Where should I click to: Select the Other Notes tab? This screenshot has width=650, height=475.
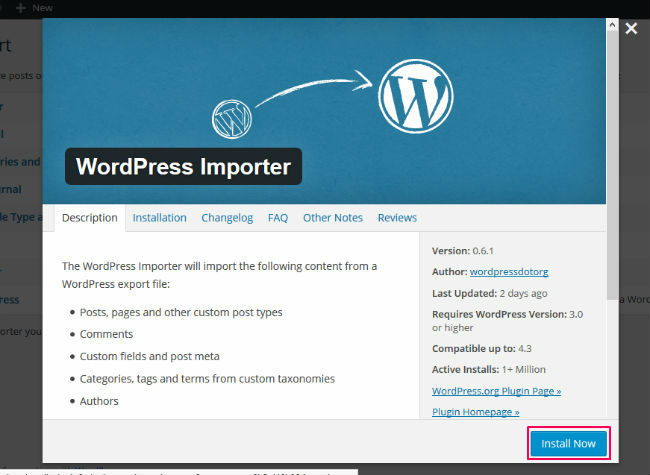[333, 218]
